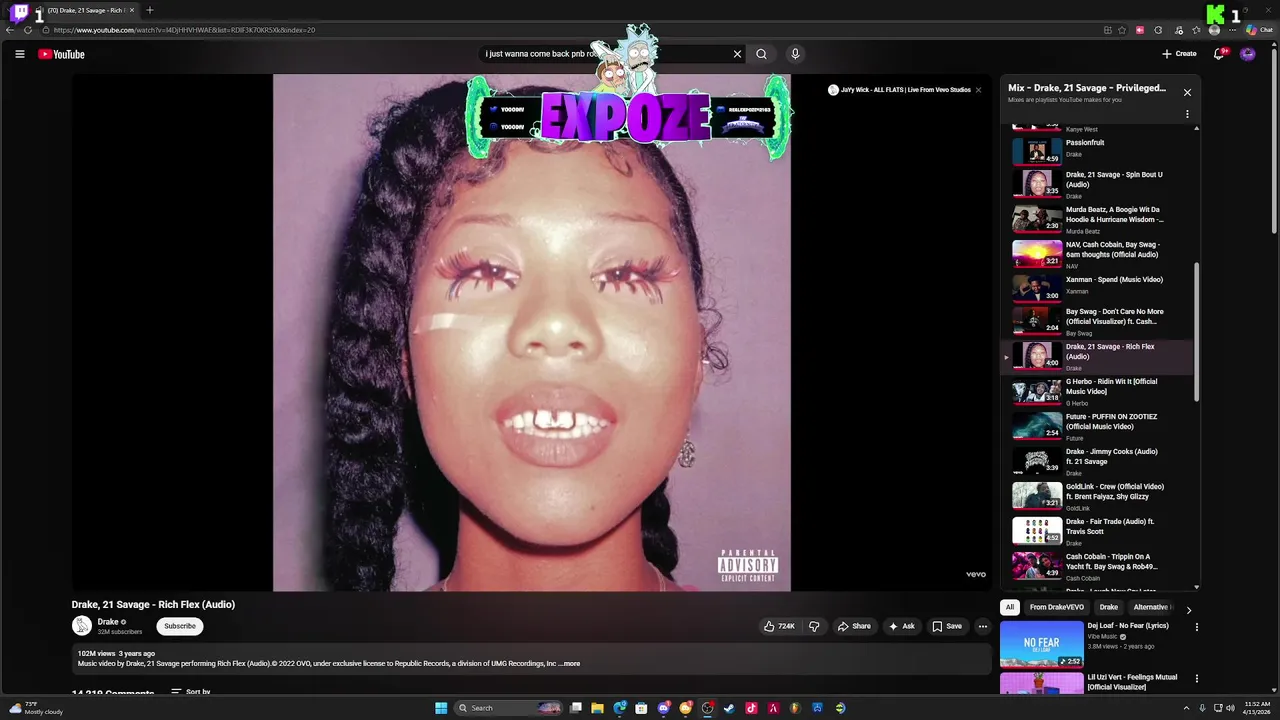Run search with magnifier button

tap(761, 54)
